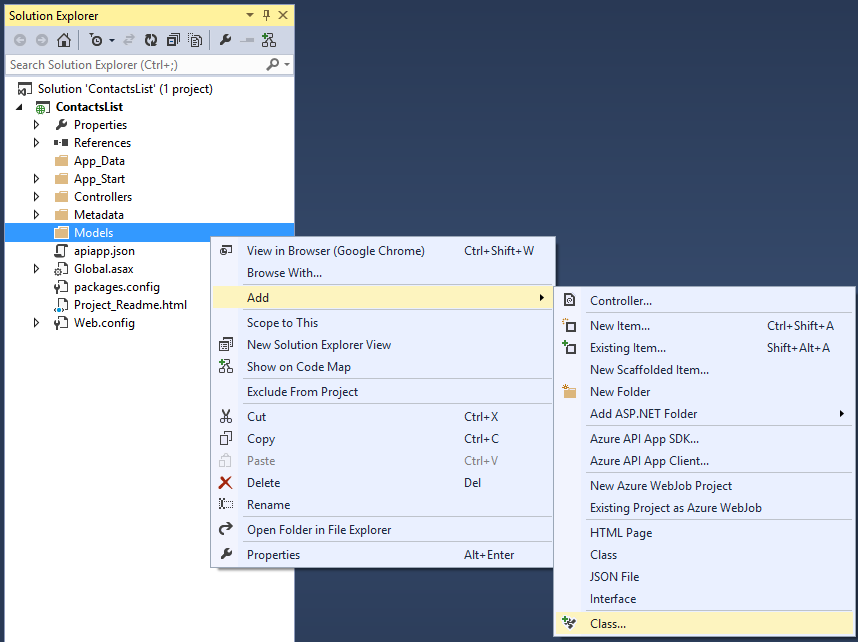
Task: Click the Forward arrow in Solution Explorer toolbar
Action: click(x=42, y=40)
